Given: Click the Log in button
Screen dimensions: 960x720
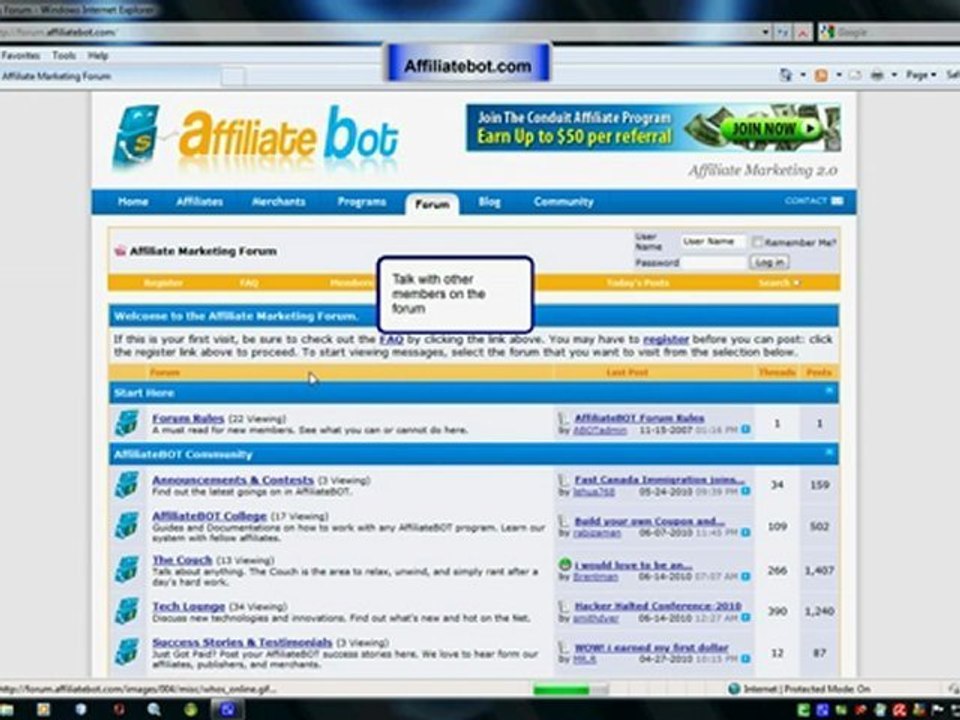Looking at the screenshot, I should coord(770,262).
